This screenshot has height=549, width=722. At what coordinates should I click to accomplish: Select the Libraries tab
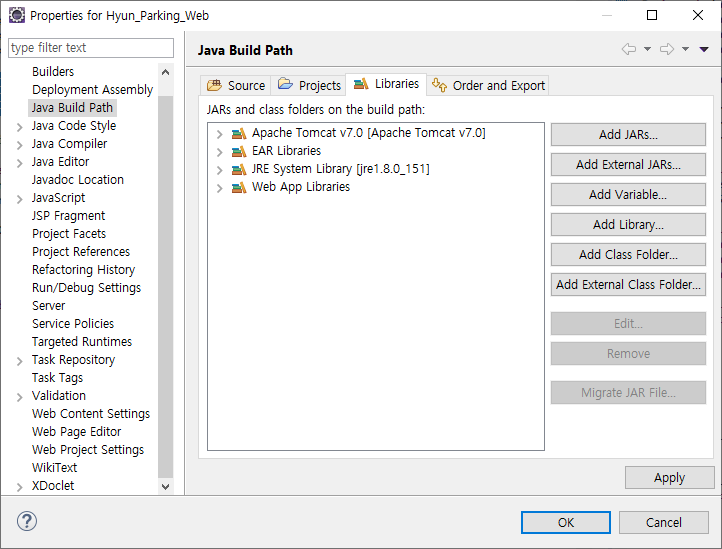386,84
